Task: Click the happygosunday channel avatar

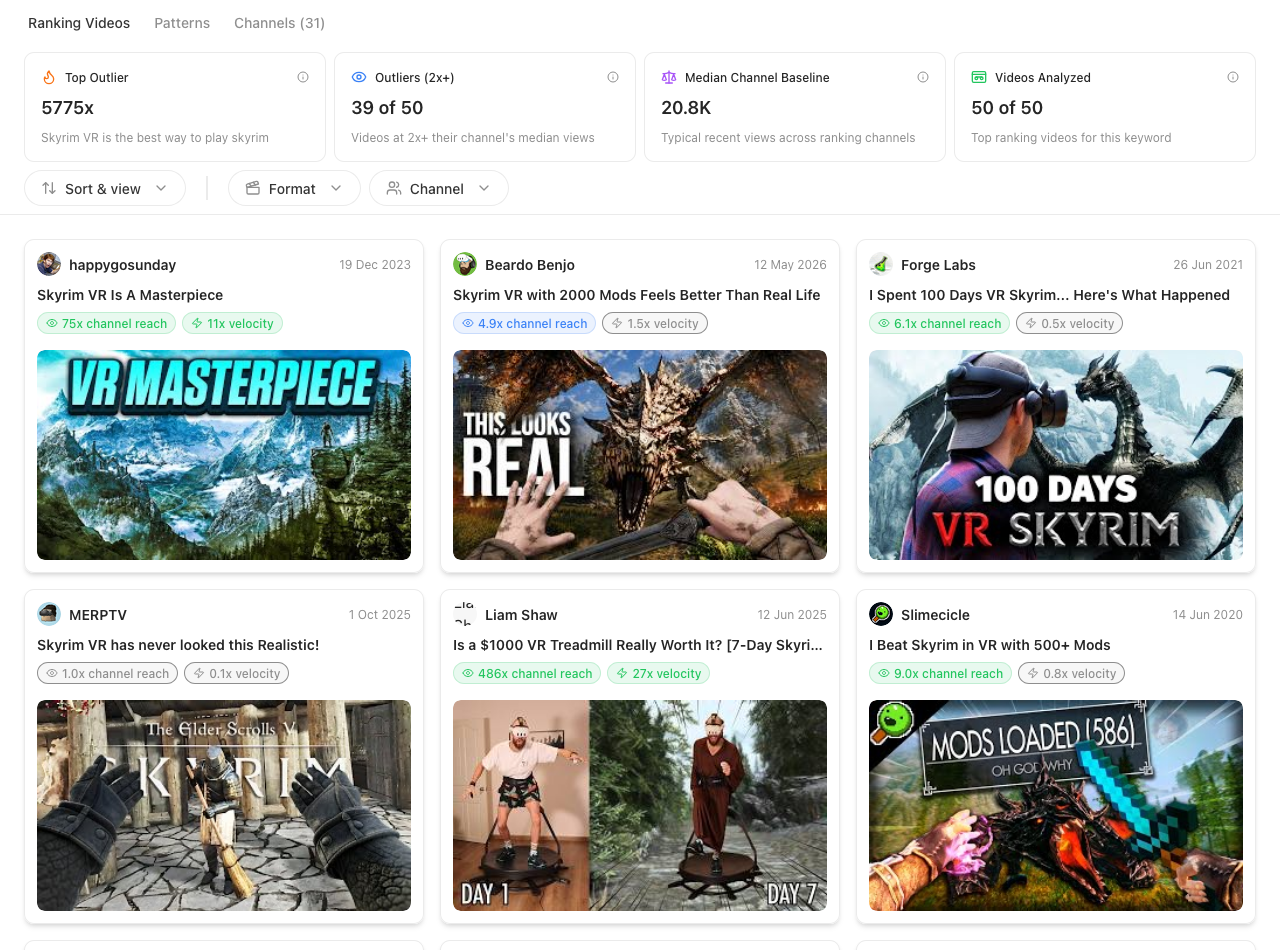Action: (49, 264)
